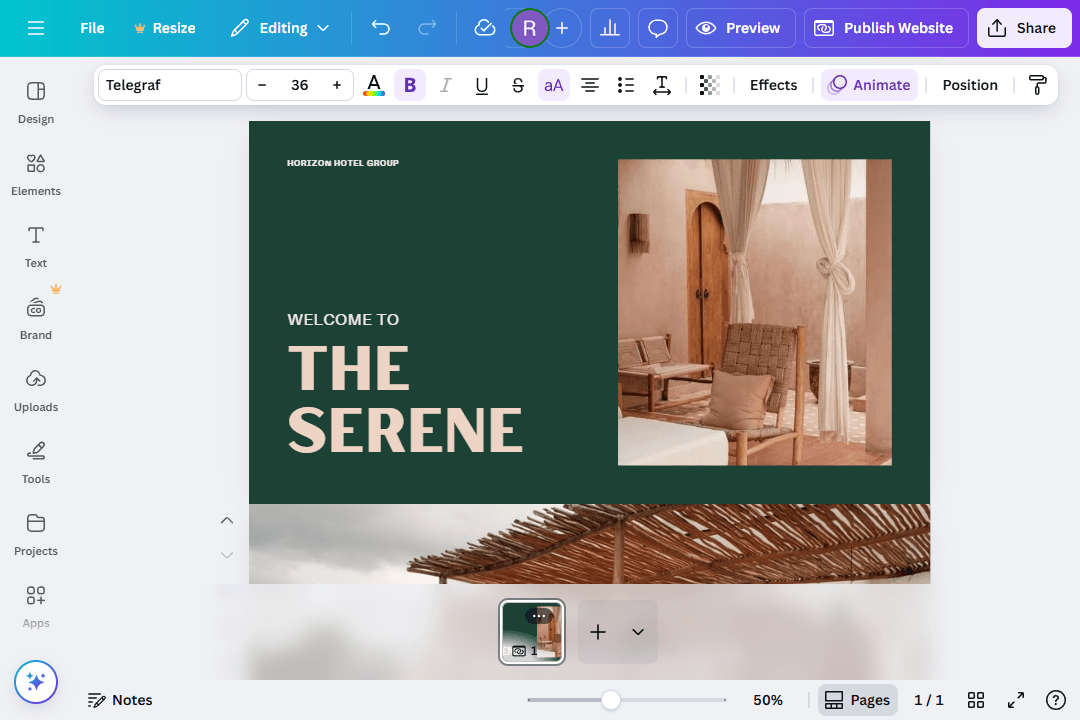
Task: Click the transparency checkerboard icon
Action: click(709, 85)
